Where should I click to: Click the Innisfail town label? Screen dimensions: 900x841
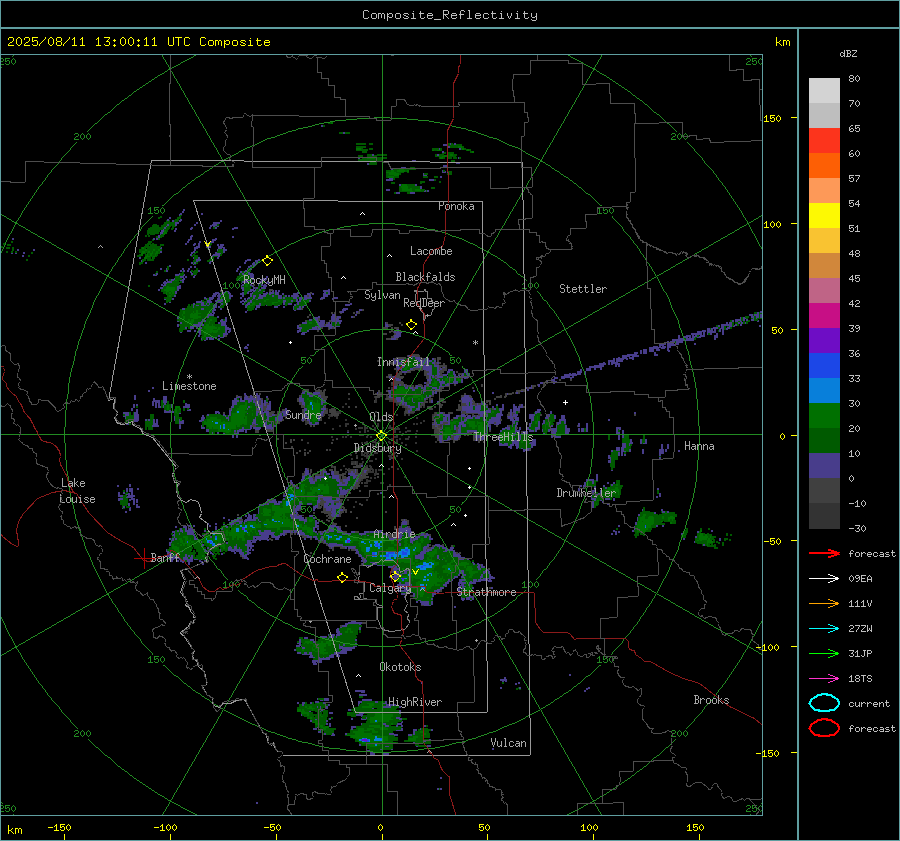pos(403,362)
